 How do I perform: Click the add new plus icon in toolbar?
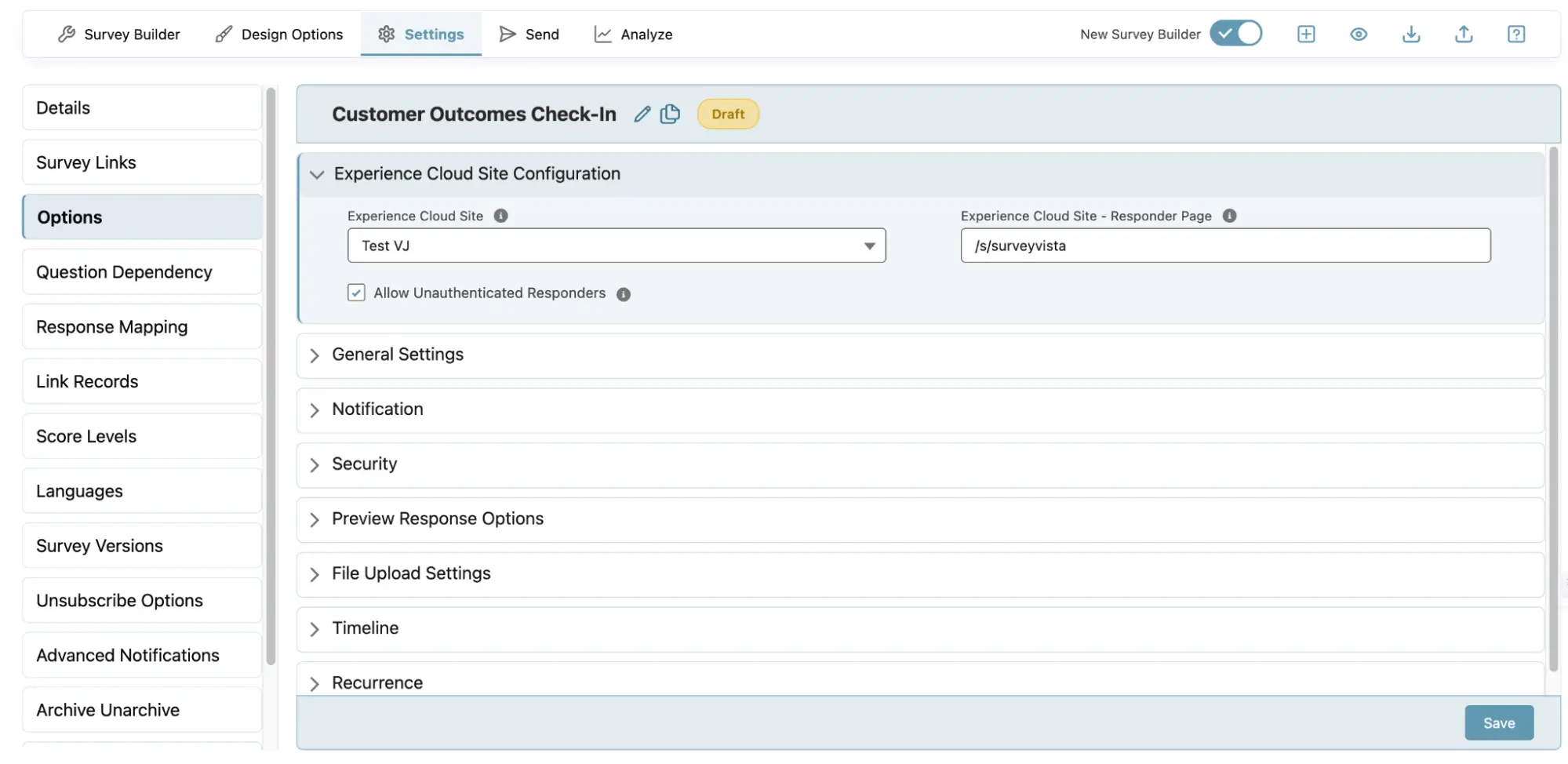point(1305,35)
